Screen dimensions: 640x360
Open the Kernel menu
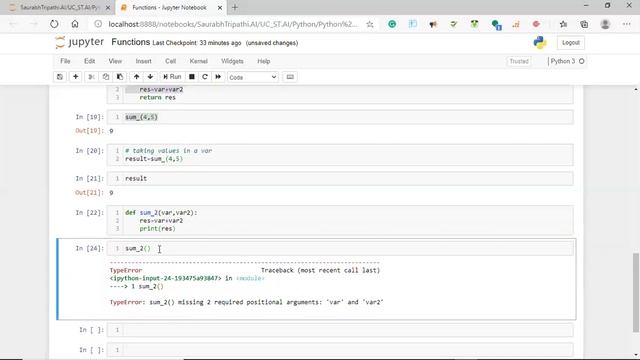[x=198, y=61]
